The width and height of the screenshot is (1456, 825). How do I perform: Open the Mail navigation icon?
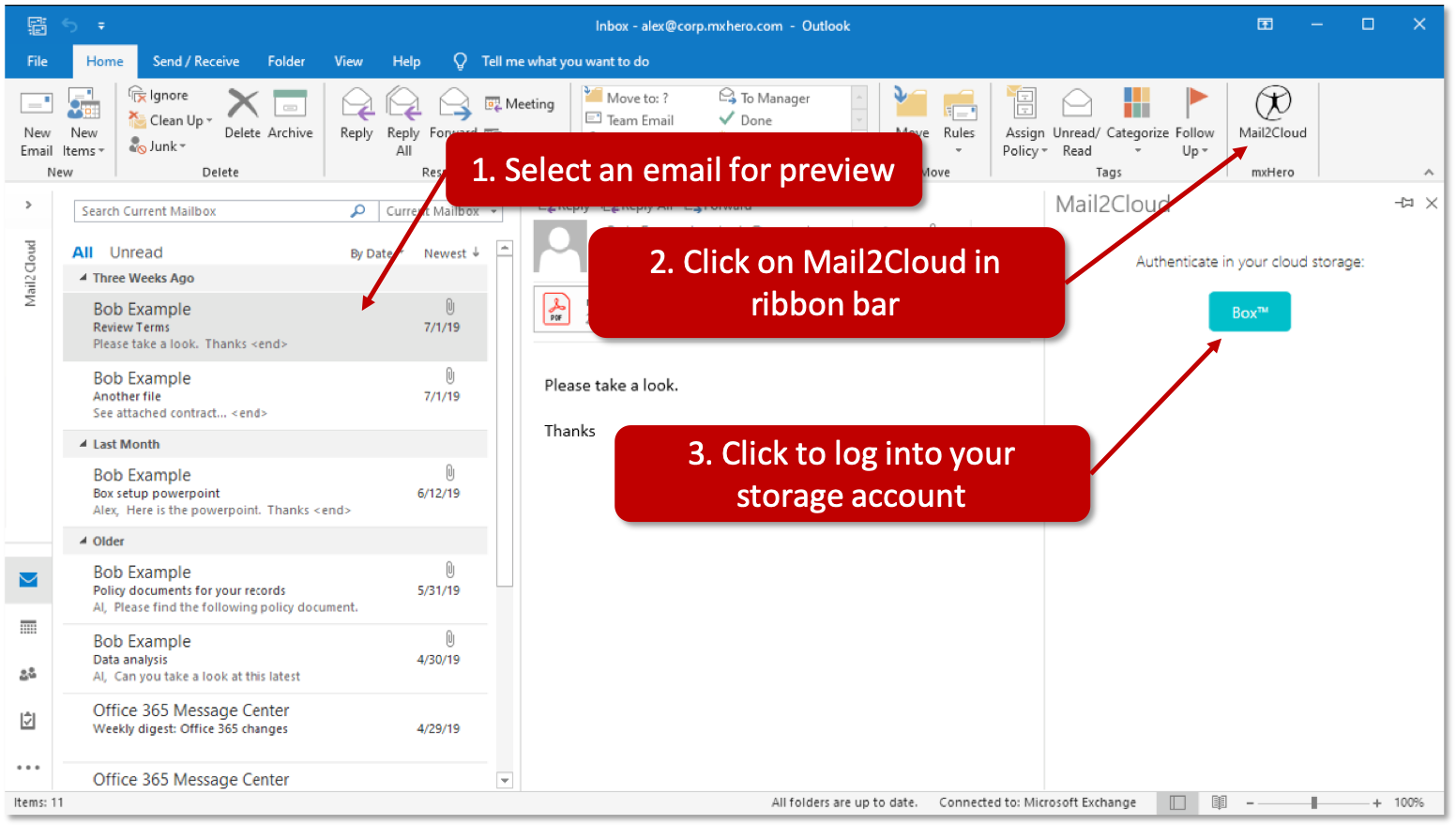[x=28, y=580]
